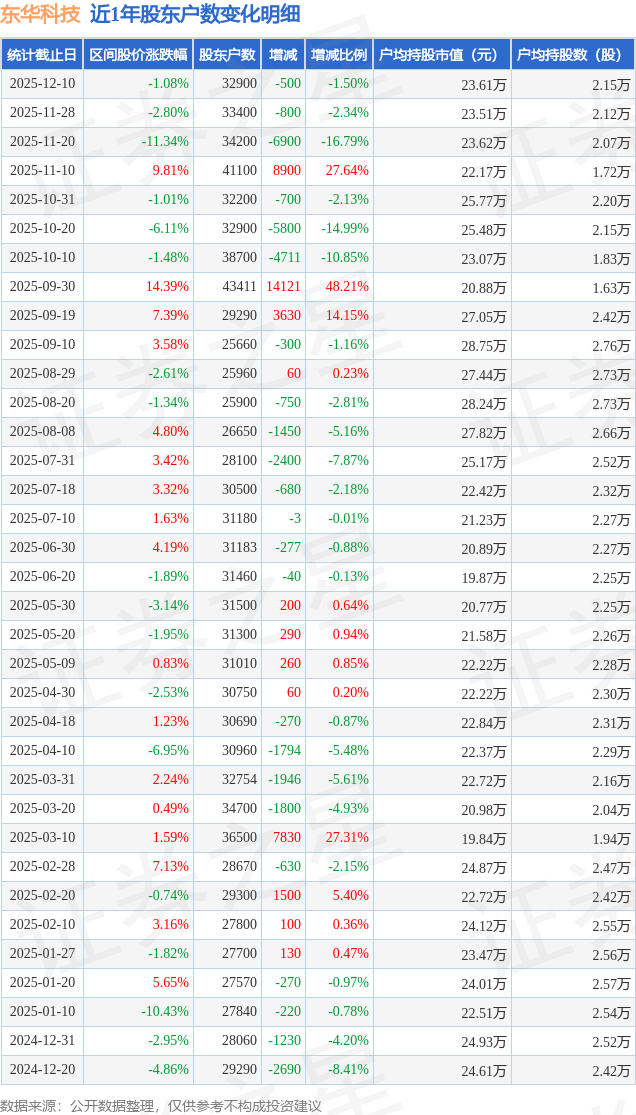Click the 27.64% change ratio cell
The image size is (636, 1115).
[x=339, y=171]
